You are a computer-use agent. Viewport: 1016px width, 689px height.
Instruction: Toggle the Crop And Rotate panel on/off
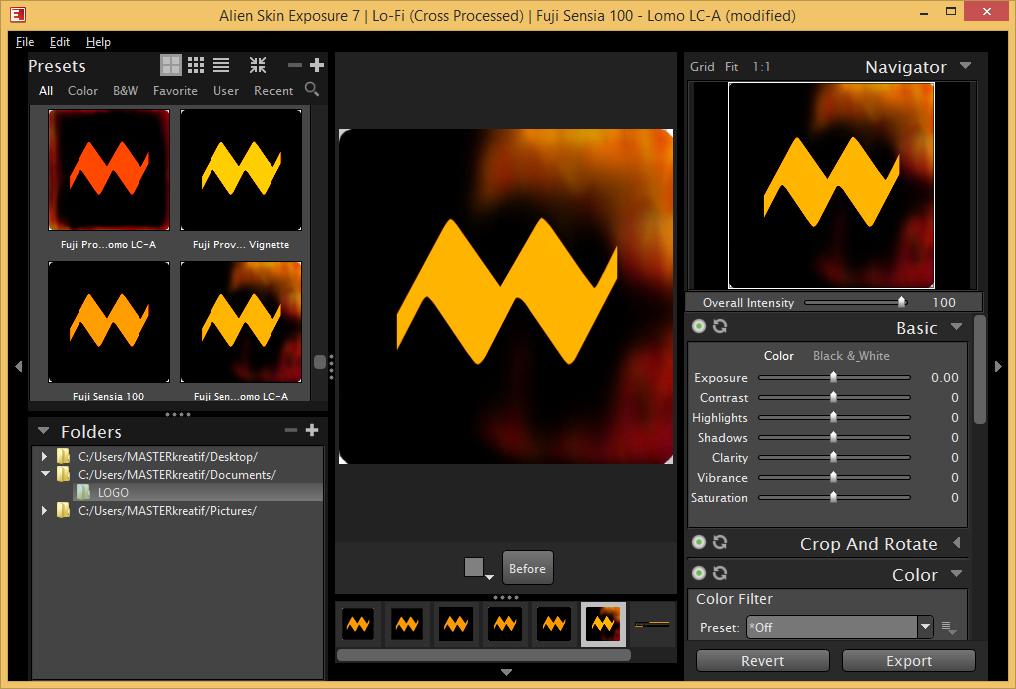[698, 542]
